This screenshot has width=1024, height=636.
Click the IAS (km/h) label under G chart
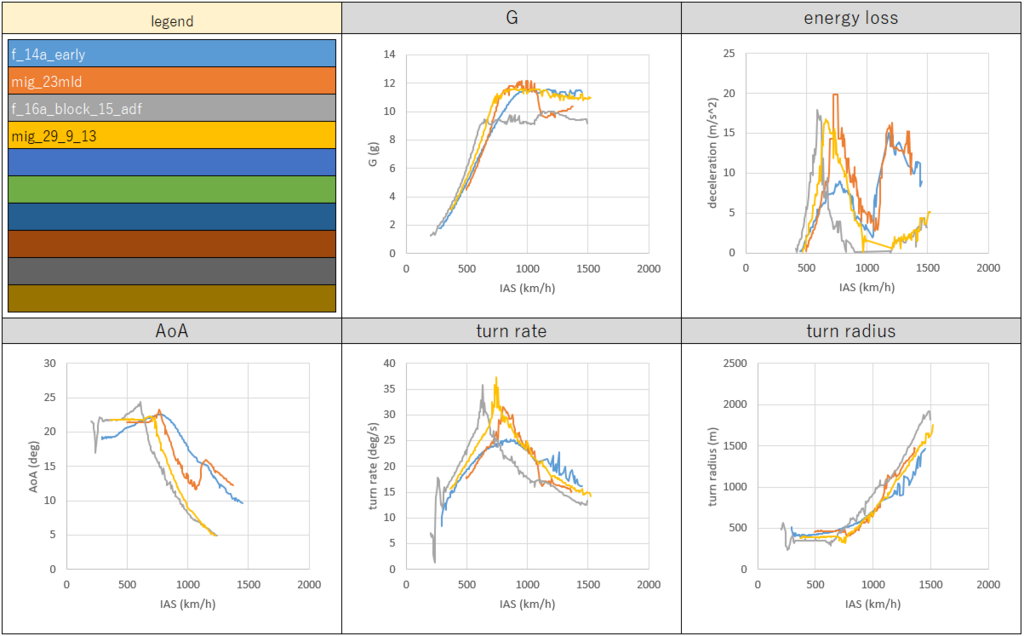527,287
